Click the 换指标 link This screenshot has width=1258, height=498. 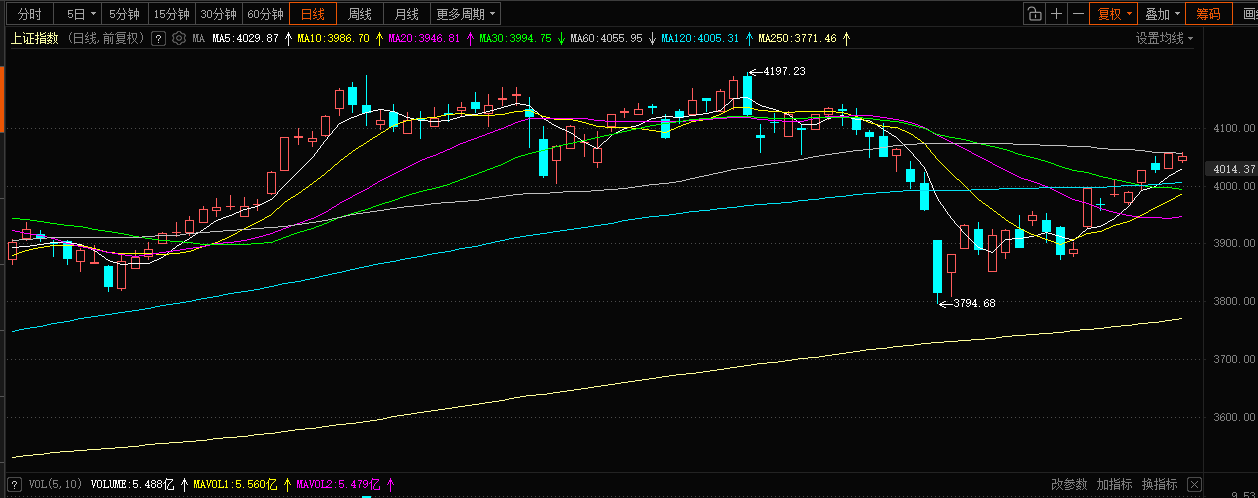1160,484
